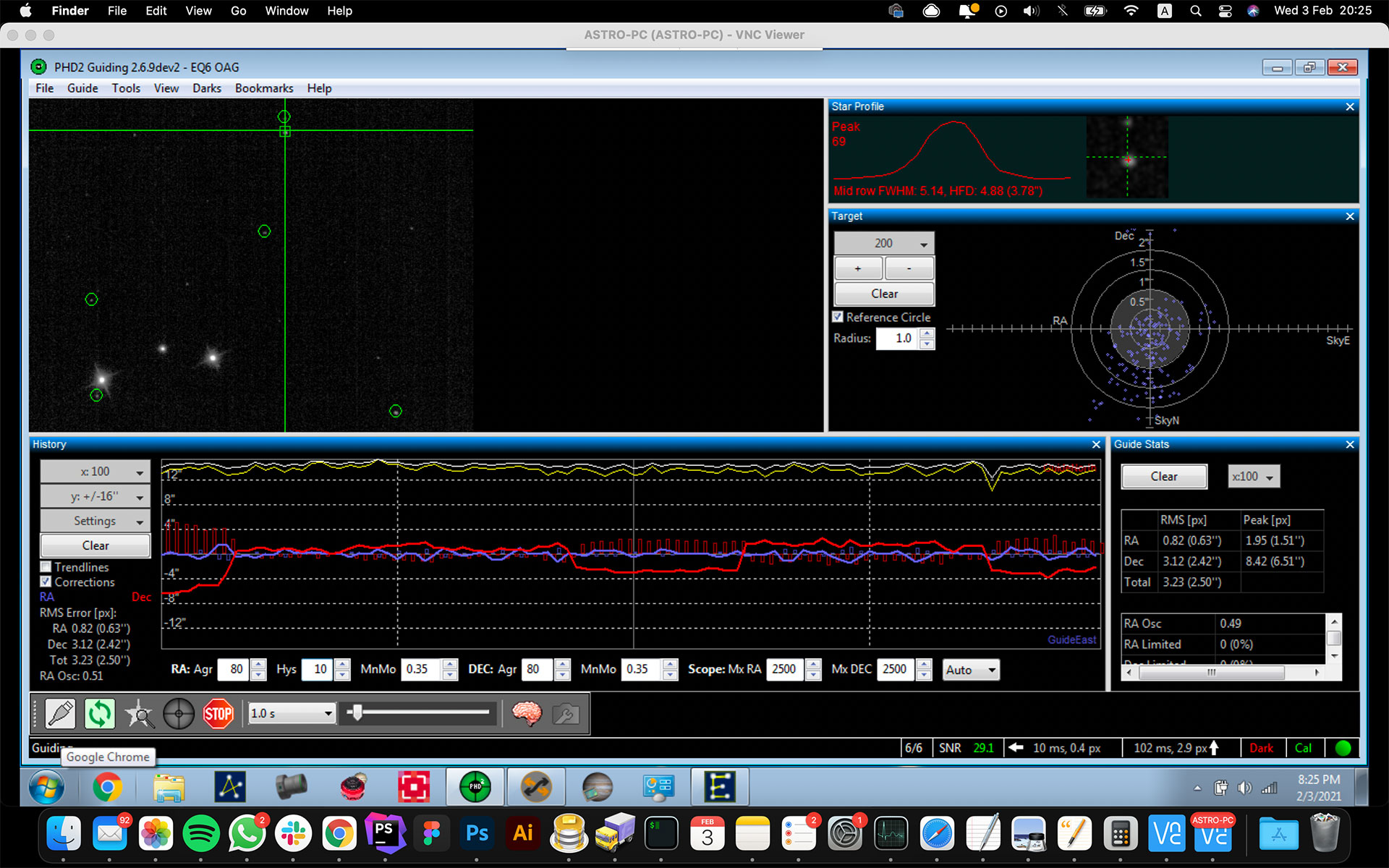This screenshot has height=868, width=1389.
Task: Open the History Settings dropdown
Action: coord(95,521)
